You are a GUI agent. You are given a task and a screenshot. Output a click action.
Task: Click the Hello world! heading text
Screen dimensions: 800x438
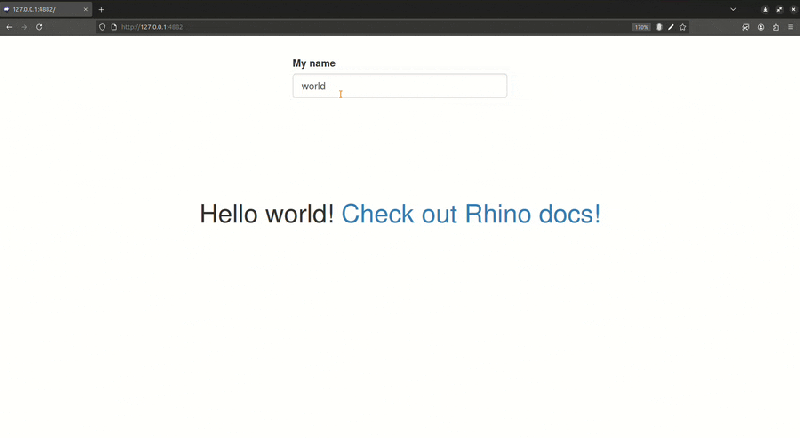pos(266,213)
